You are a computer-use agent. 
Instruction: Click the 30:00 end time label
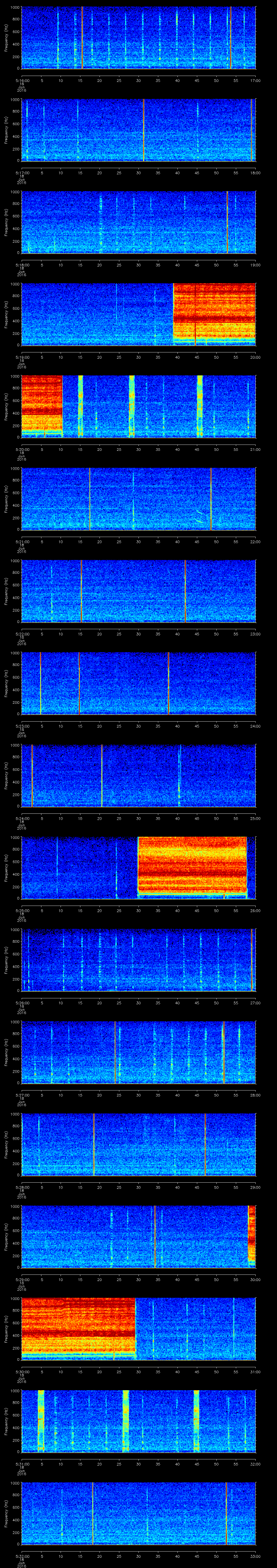(x=256, y=1279)
